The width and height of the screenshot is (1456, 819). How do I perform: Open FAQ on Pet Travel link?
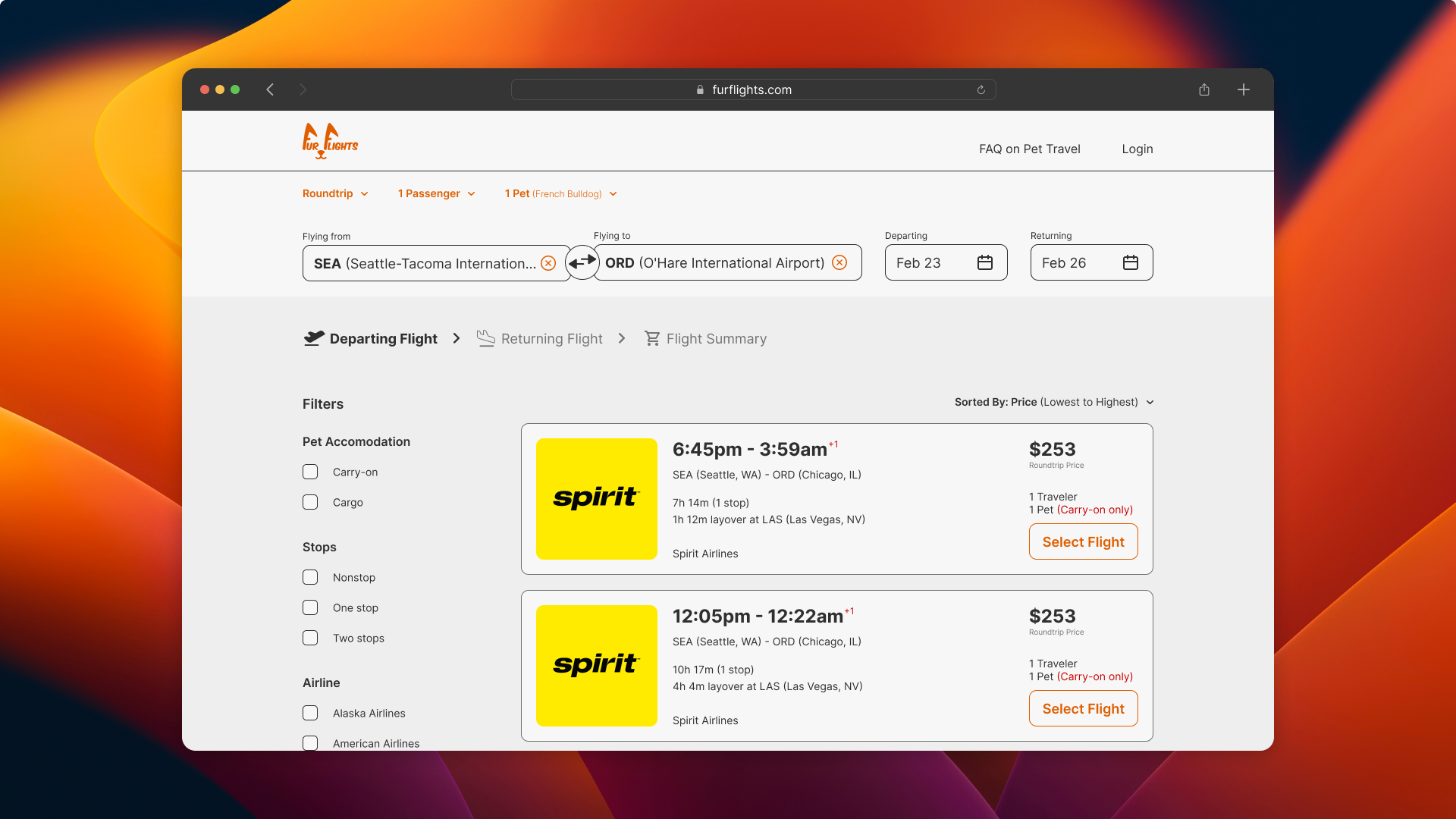tap(1029, 149)
